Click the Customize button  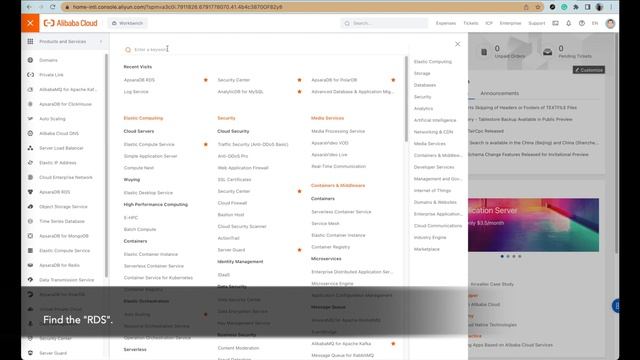pos(589,70)
